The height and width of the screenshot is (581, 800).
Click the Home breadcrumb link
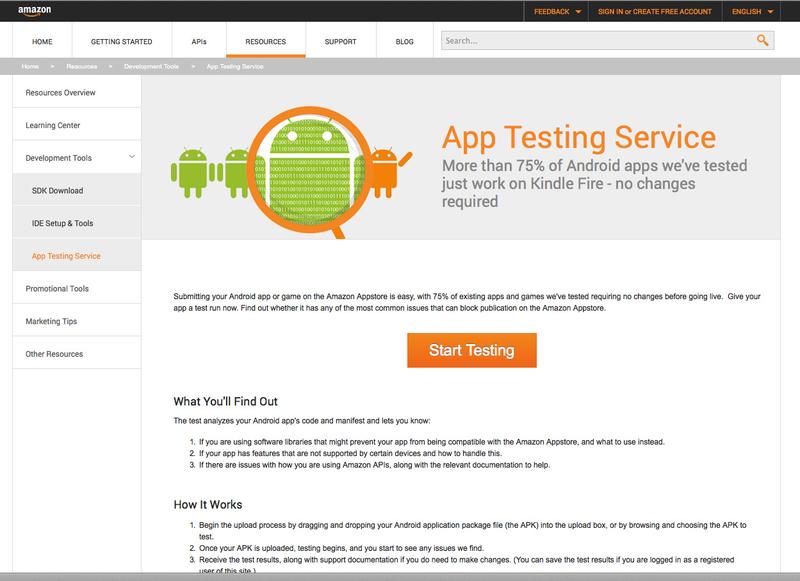(30, 66)
